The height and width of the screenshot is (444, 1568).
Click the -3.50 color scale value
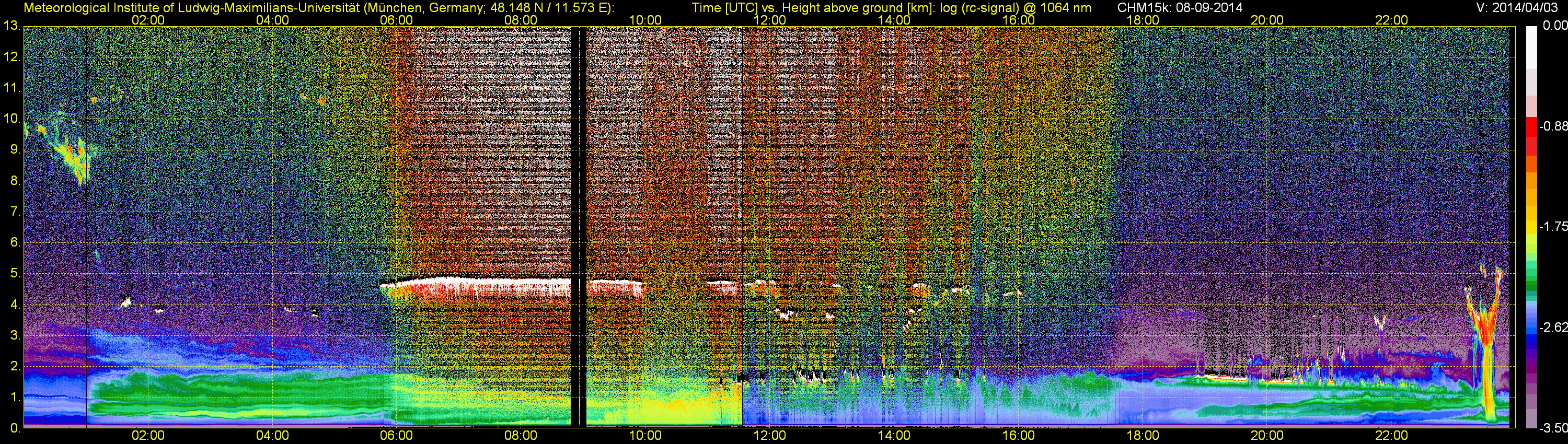1553,428
